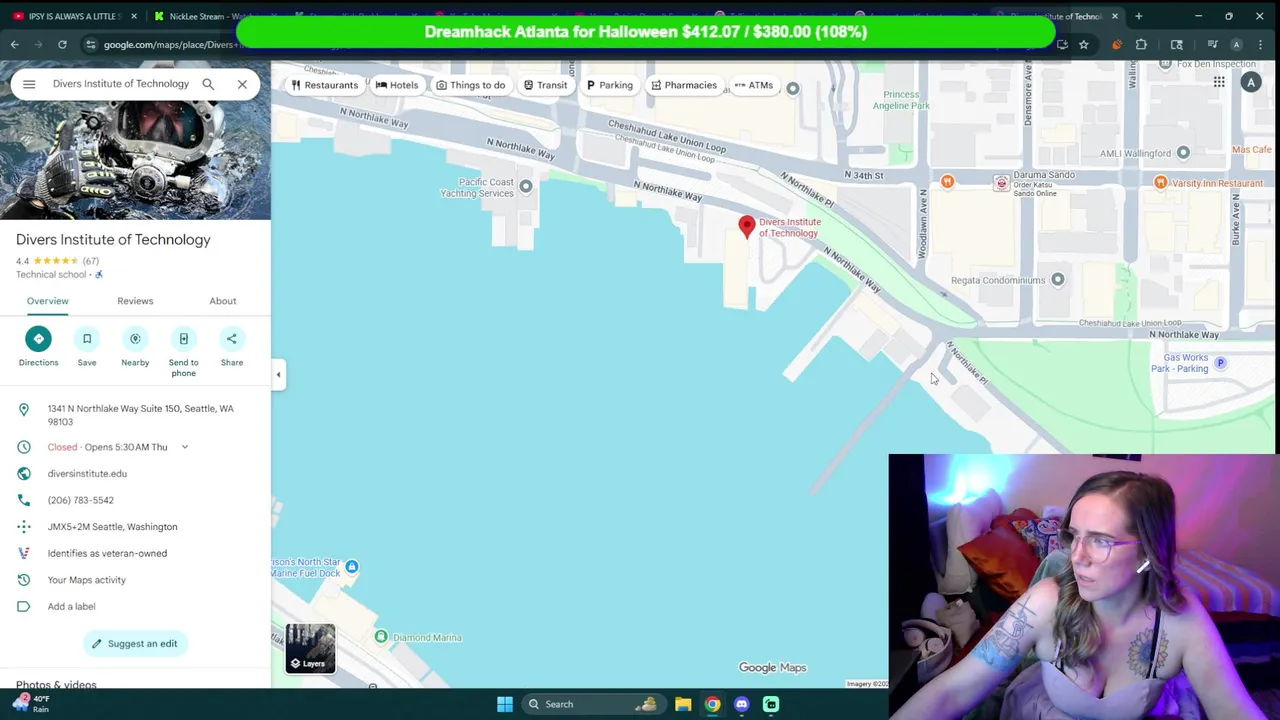
Task: Select the Things to do chip
Action: [470, 85]
